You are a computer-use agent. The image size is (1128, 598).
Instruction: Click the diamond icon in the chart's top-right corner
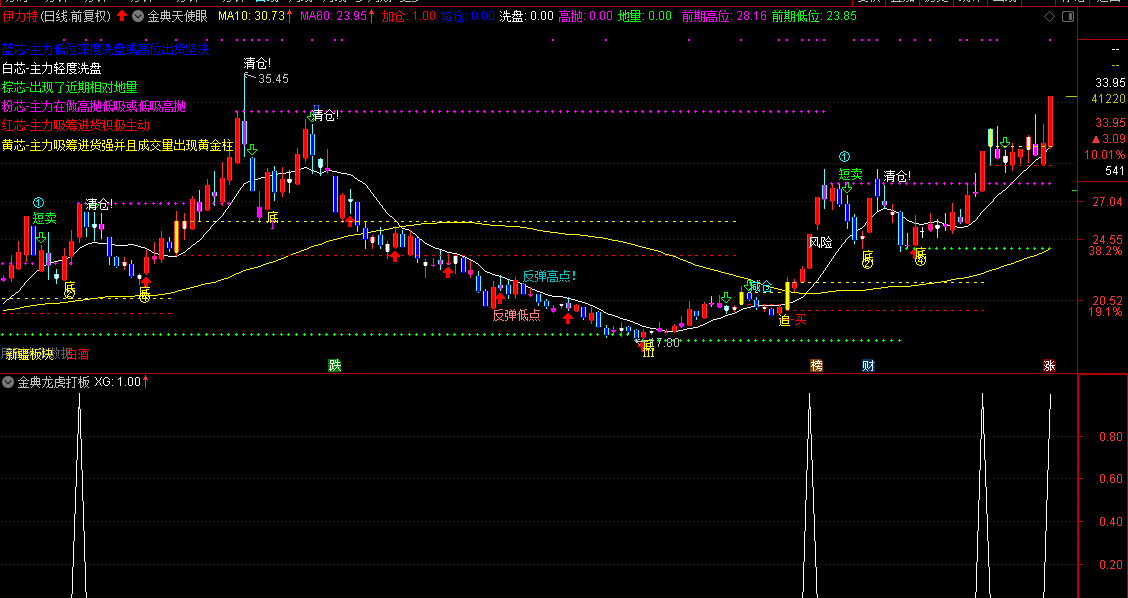[1050, 17]
